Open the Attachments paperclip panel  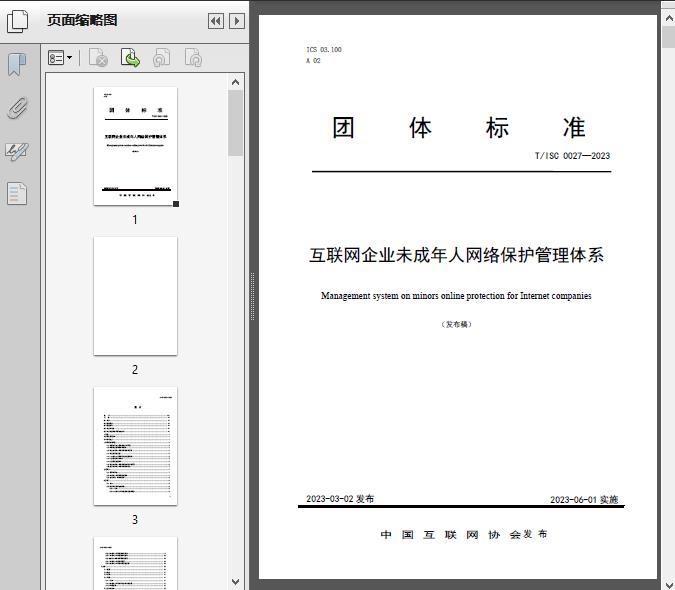[x=17, y=108]
